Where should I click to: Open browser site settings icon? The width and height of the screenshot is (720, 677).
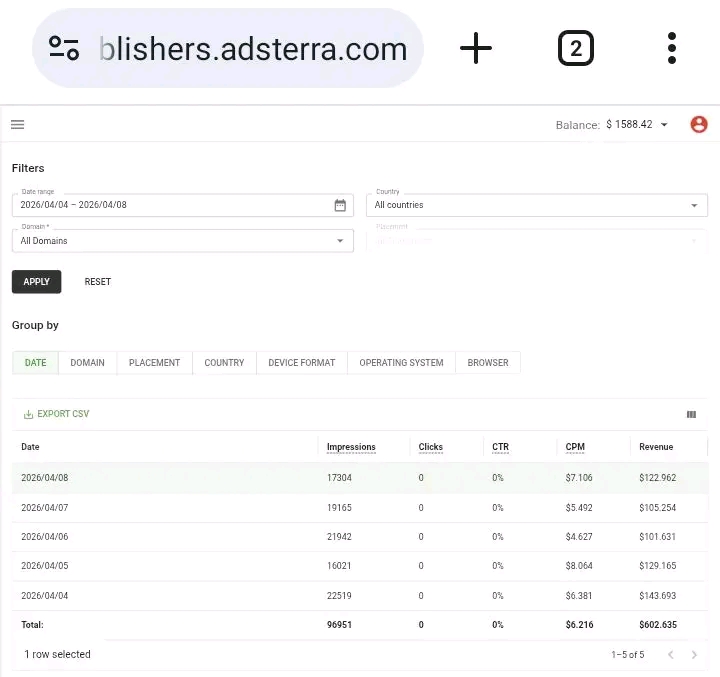pyautogui.click(x=64, y=48)
